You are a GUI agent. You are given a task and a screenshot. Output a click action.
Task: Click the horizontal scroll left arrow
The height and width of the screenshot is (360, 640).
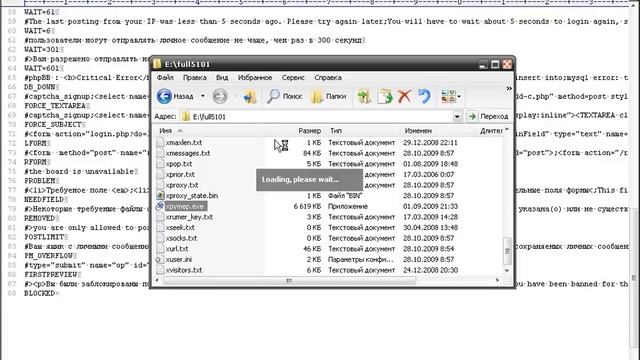tap(158, 280)
